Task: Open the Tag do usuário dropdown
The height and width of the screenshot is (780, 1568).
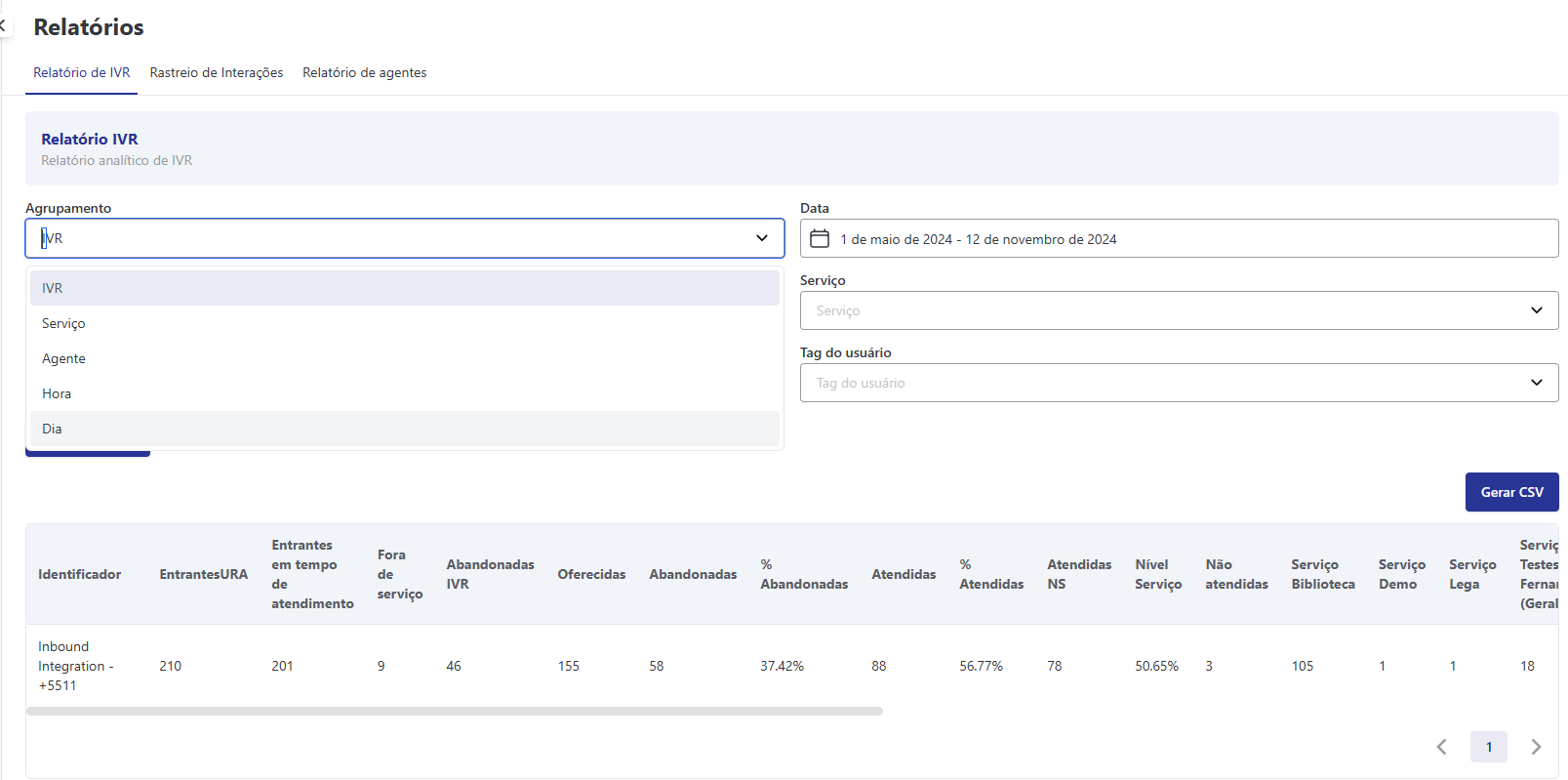Action: [1179, 383]
